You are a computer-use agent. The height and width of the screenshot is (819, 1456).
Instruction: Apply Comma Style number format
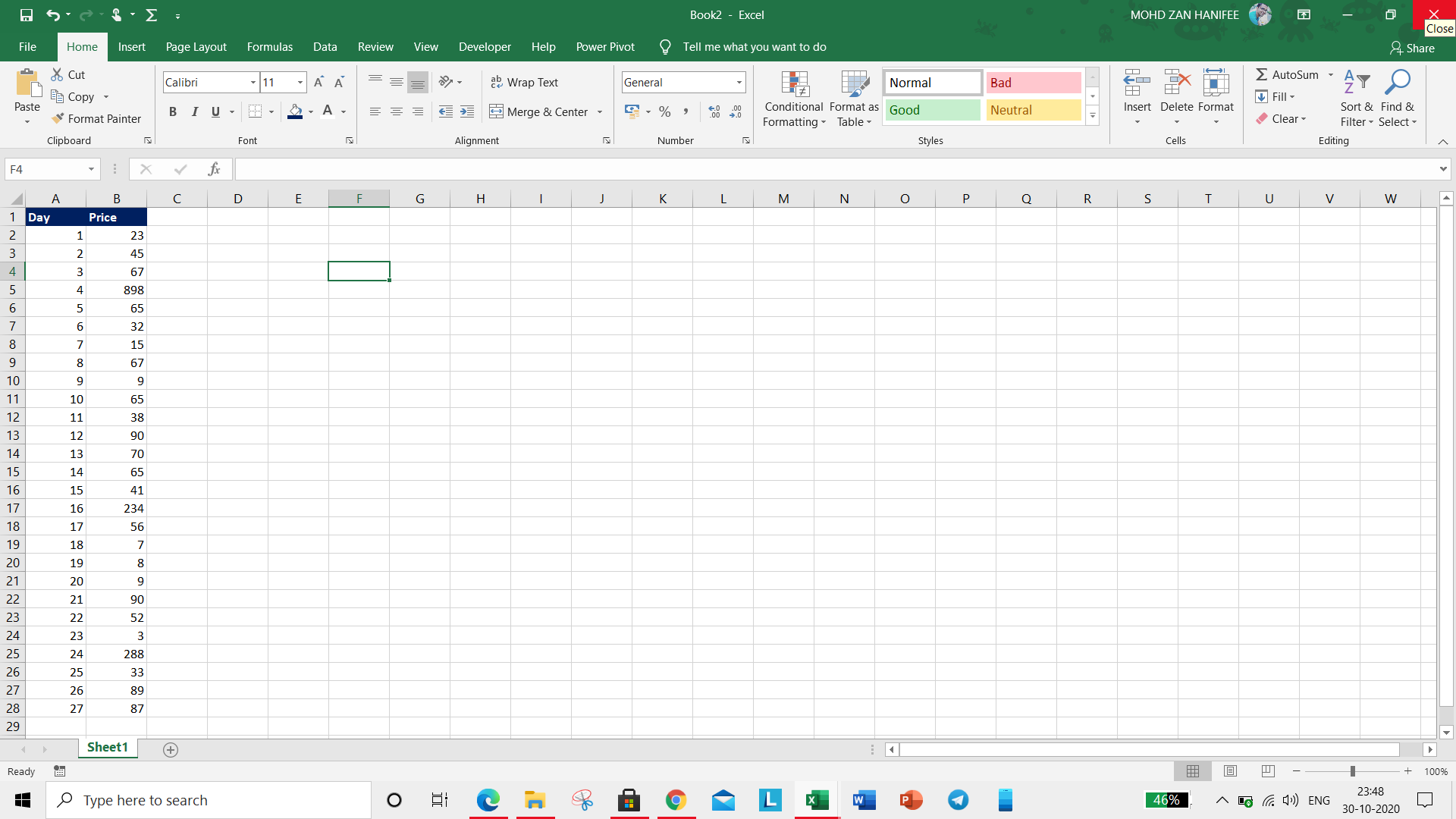pos(686,111)
